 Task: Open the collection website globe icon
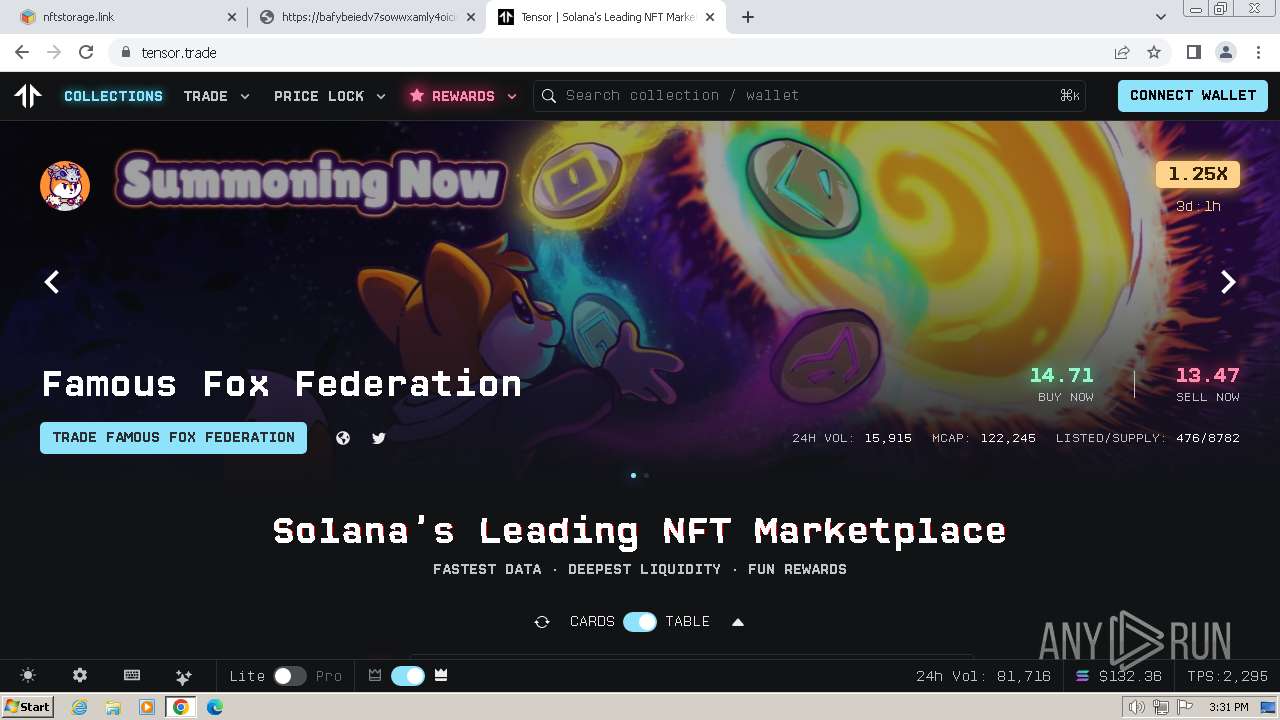343,438
